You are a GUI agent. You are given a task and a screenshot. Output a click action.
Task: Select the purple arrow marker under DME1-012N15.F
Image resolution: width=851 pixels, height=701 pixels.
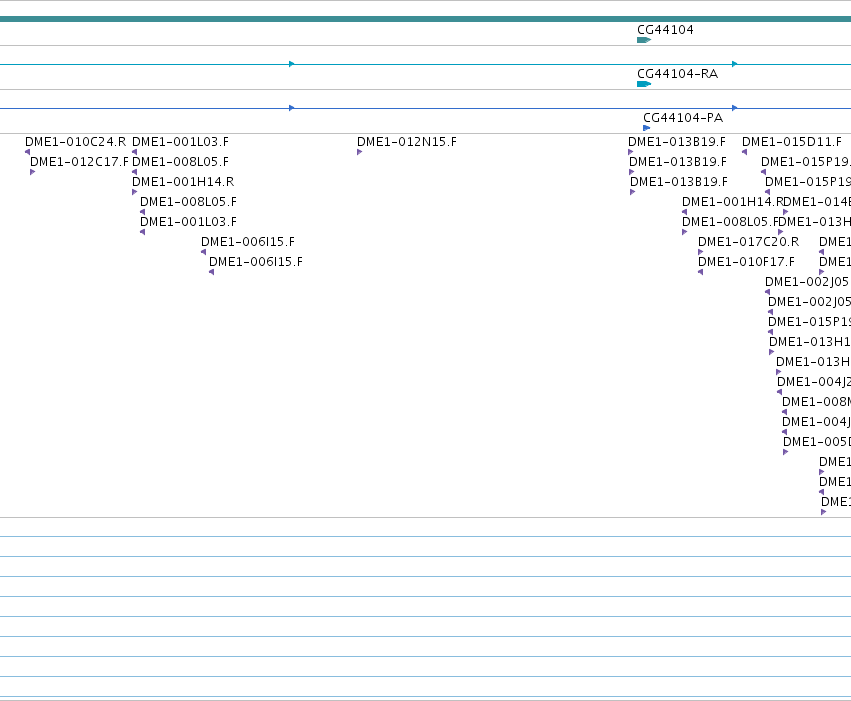pos(359,152)
